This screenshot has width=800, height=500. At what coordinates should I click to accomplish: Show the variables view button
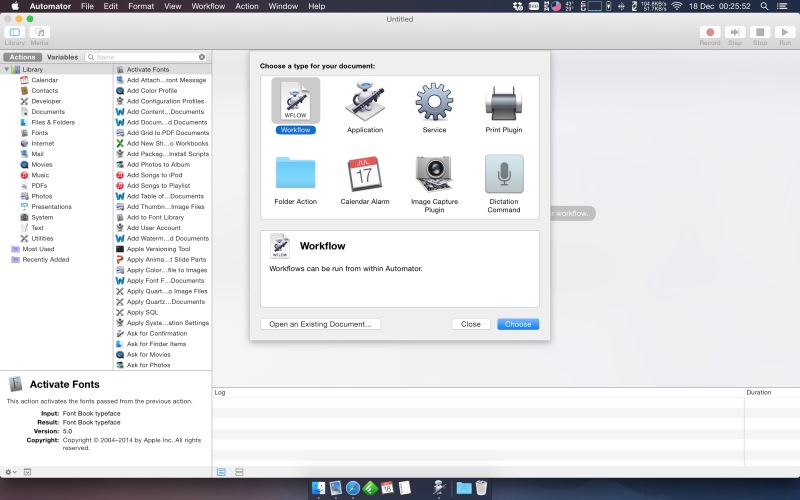pos(239,472)
